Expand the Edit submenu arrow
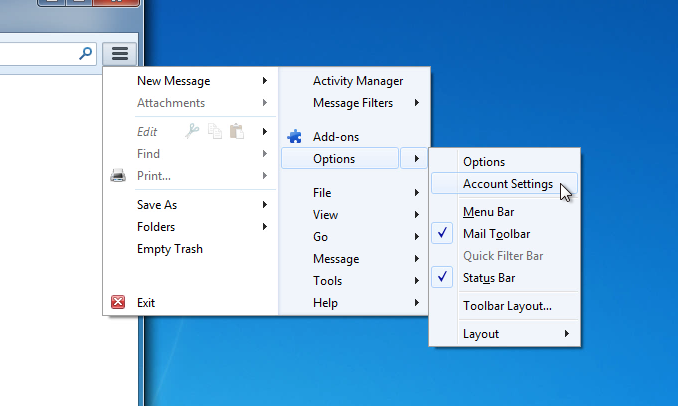 [x=265, y=131]
